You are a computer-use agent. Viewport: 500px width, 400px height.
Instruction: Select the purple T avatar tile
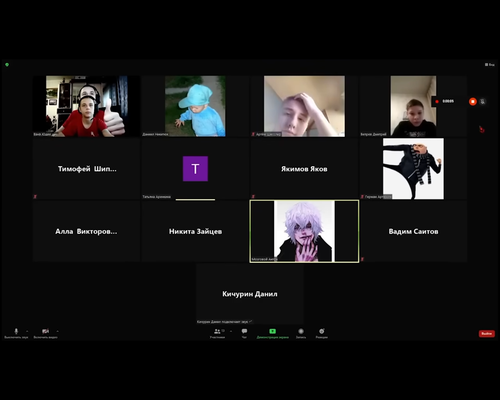195,169
